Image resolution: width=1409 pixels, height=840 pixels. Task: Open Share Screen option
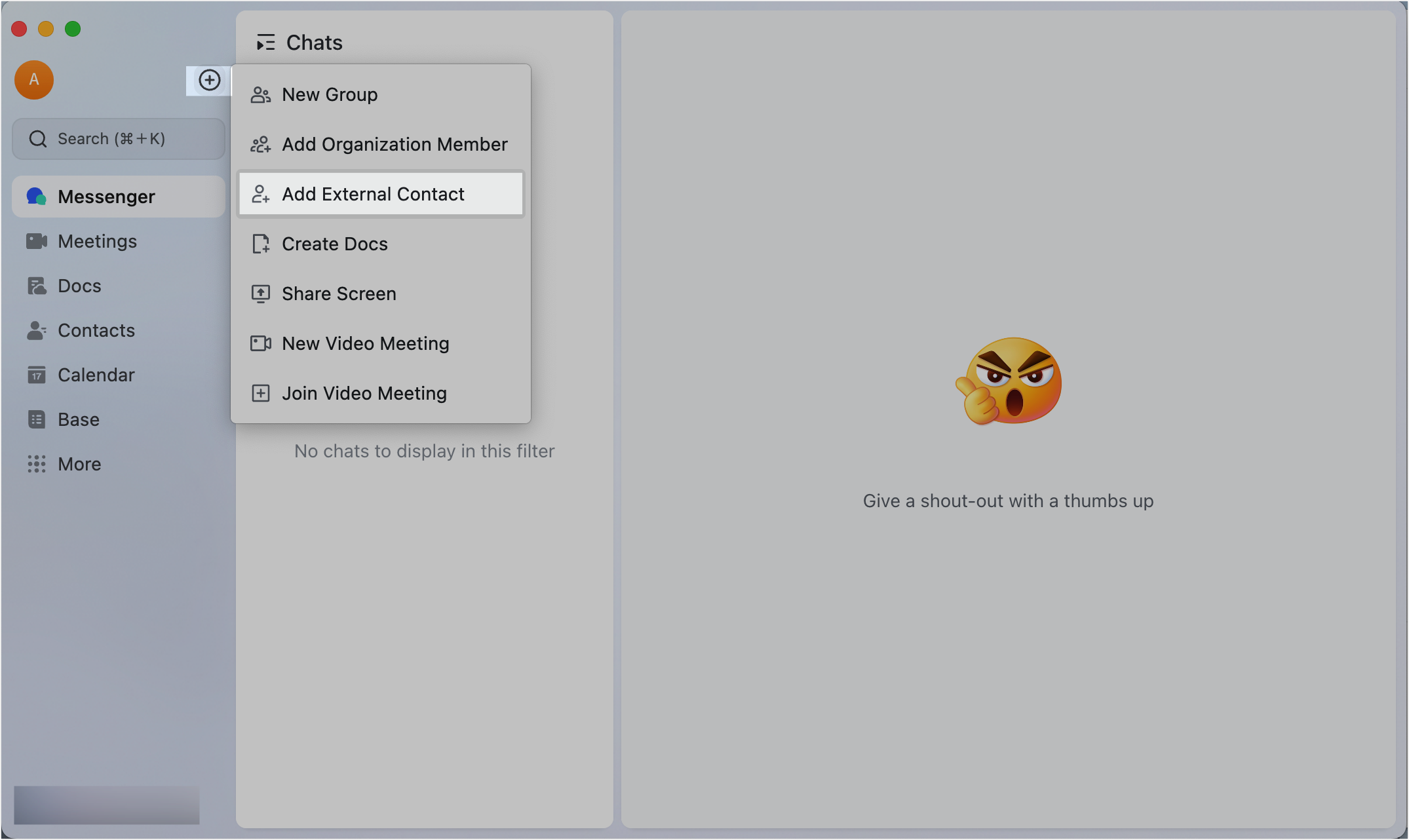pyautogui.click(x=339, y=293)
